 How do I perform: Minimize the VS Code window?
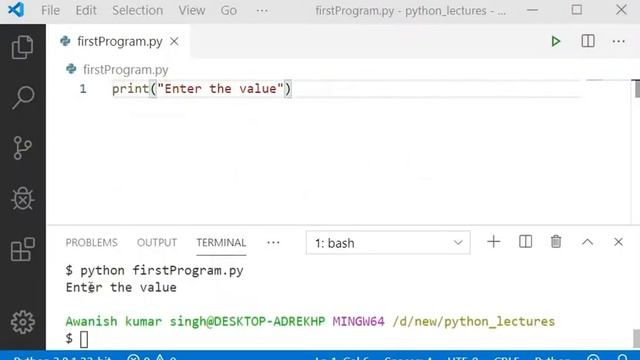tap(532, 10)
